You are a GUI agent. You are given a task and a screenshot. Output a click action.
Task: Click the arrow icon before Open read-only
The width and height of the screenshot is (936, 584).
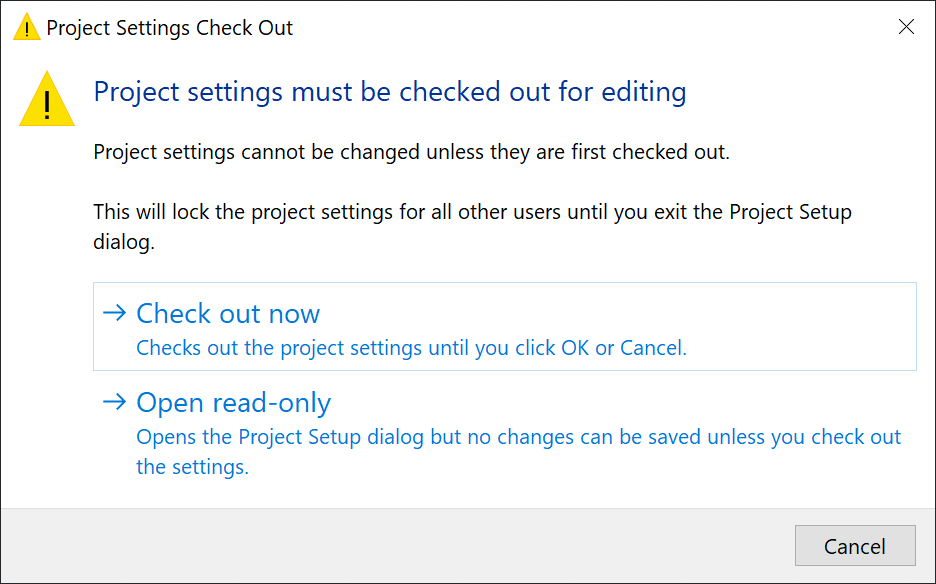114,402
